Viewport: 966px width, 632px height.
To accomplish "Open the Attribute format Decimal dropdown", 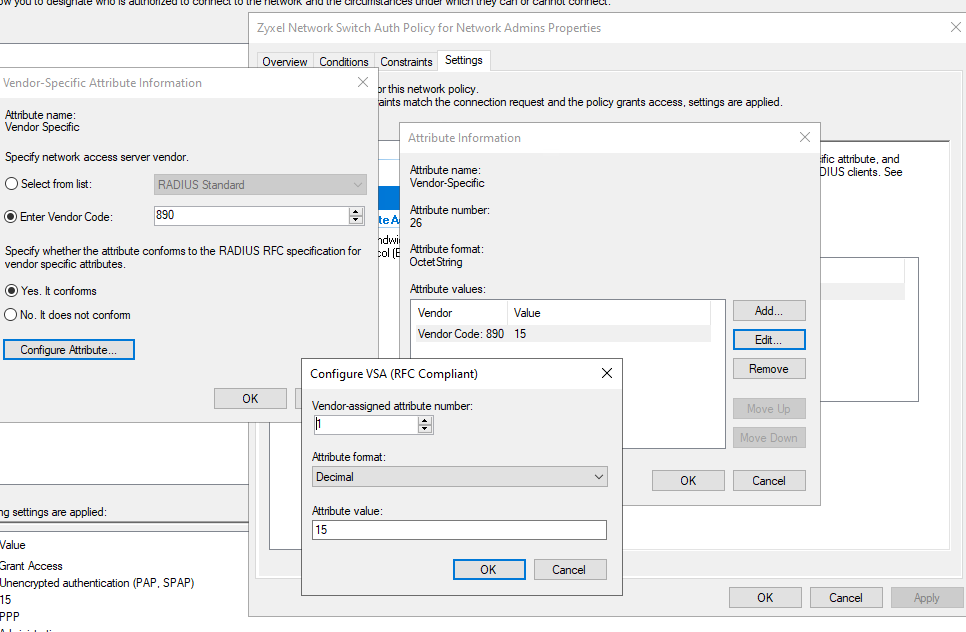I will point(460,477).
